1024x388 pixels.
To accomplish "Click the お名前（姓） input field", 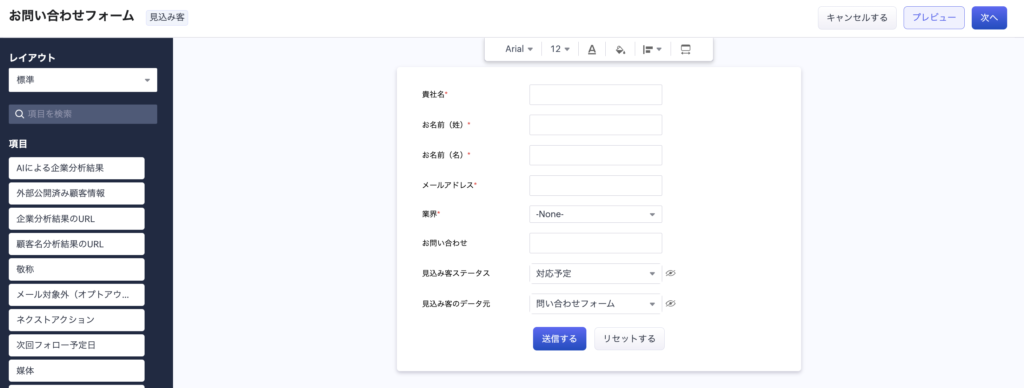I will point(596,125).
